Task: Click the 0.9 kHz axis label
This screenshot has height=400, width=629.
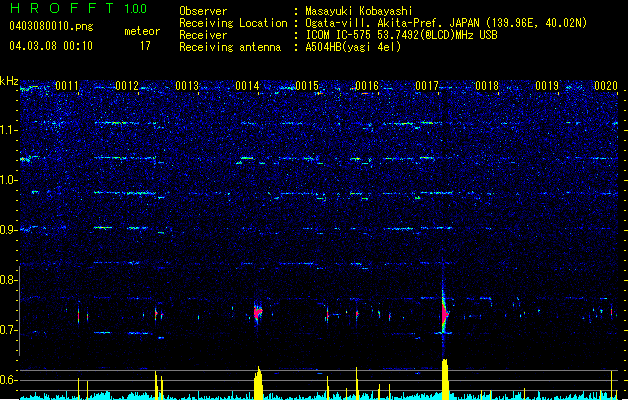Action: pyautogui.click(x=9, y=230)
